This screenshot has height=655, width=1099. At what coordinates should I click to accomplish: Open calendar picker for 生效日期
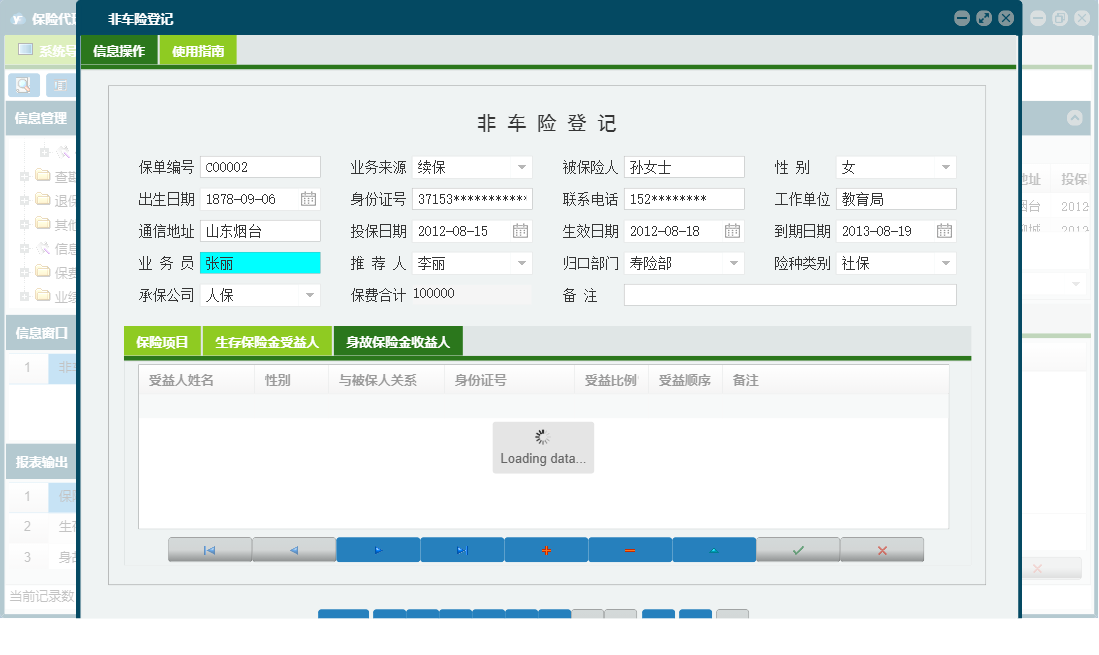[x=733, y=231]
